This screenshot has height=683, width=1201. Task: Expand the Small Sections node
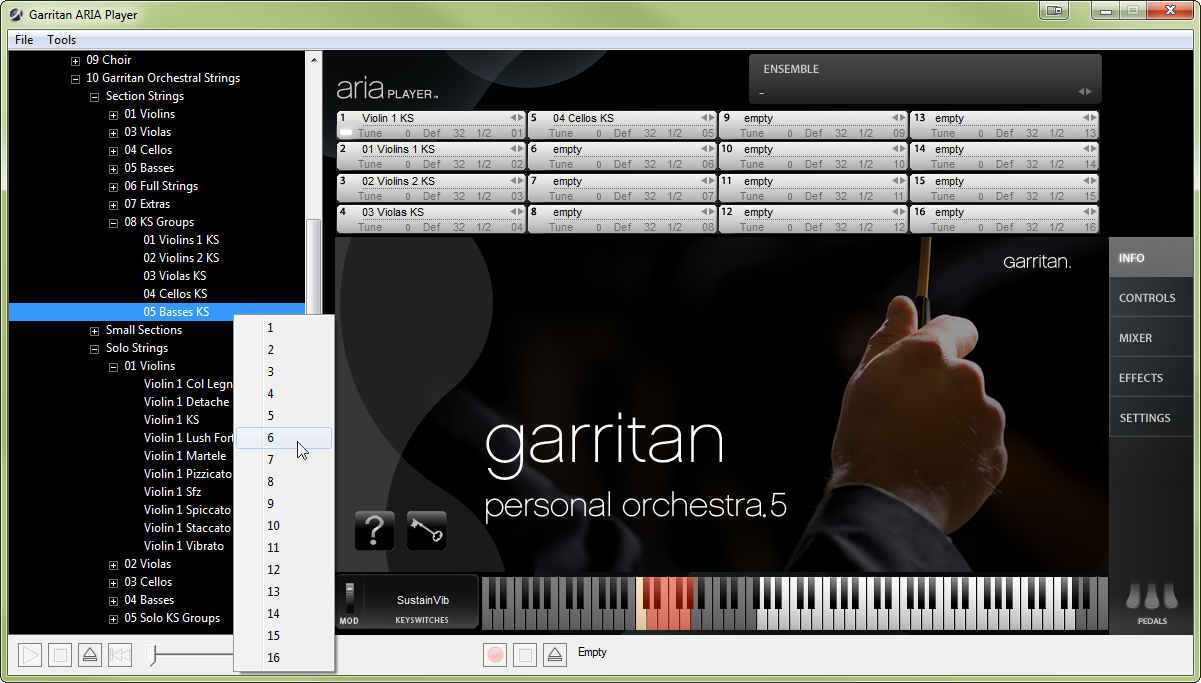click(x=95, y=330)
